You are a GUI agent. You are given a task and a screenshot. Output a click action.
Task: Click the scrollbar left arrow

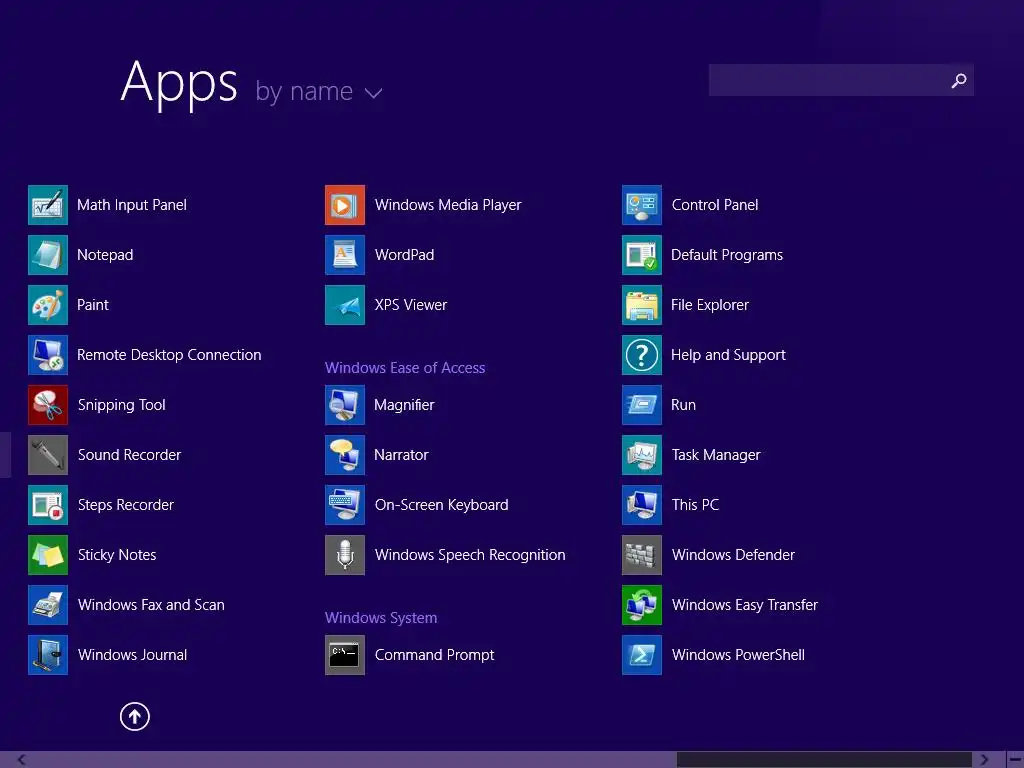coord(21,760)
